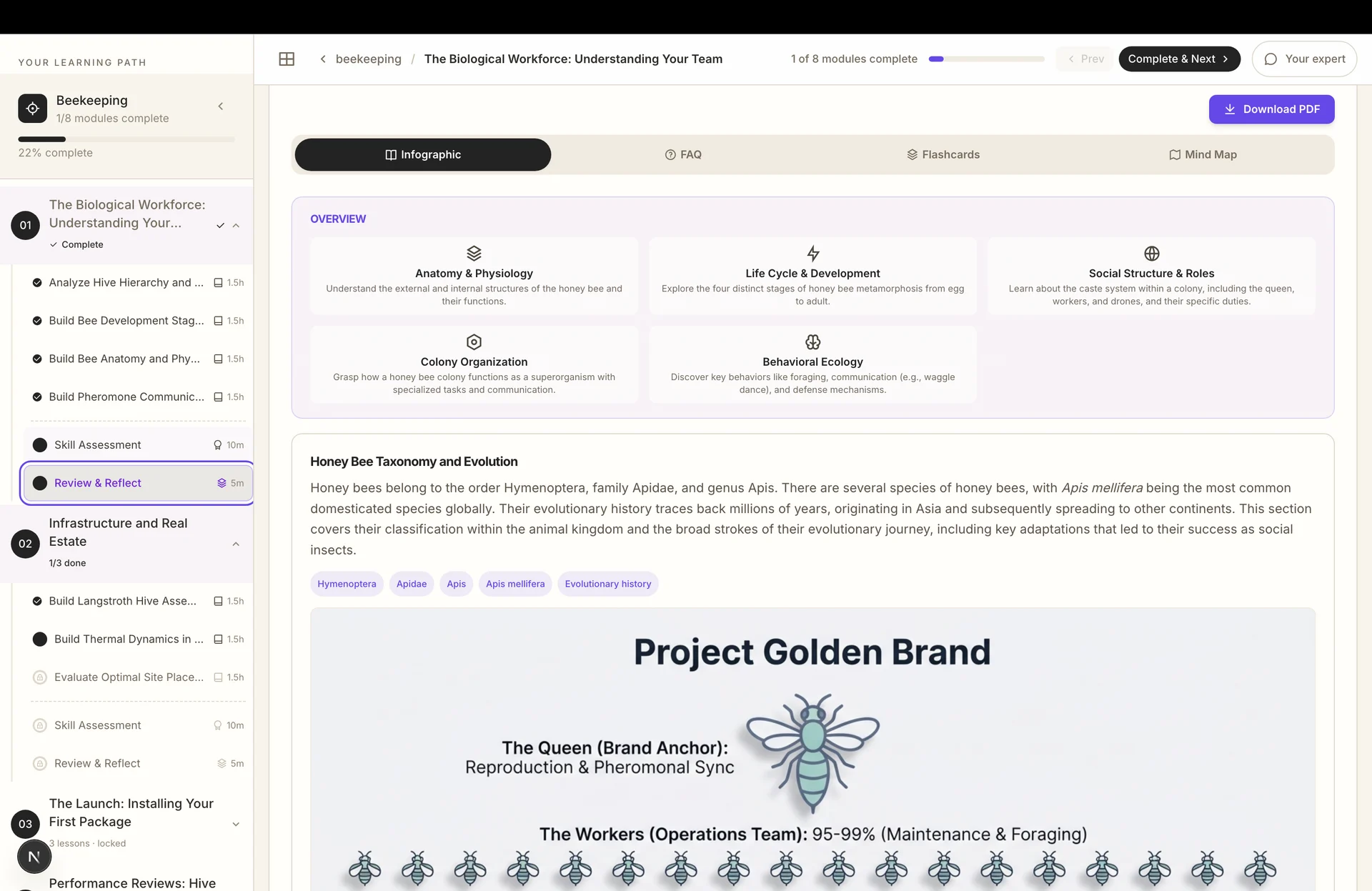Click the Social Structure & Roles globe icon
Image resolution: width=1372 pixels, height=891 pixels.
[x=1151, y=254]
